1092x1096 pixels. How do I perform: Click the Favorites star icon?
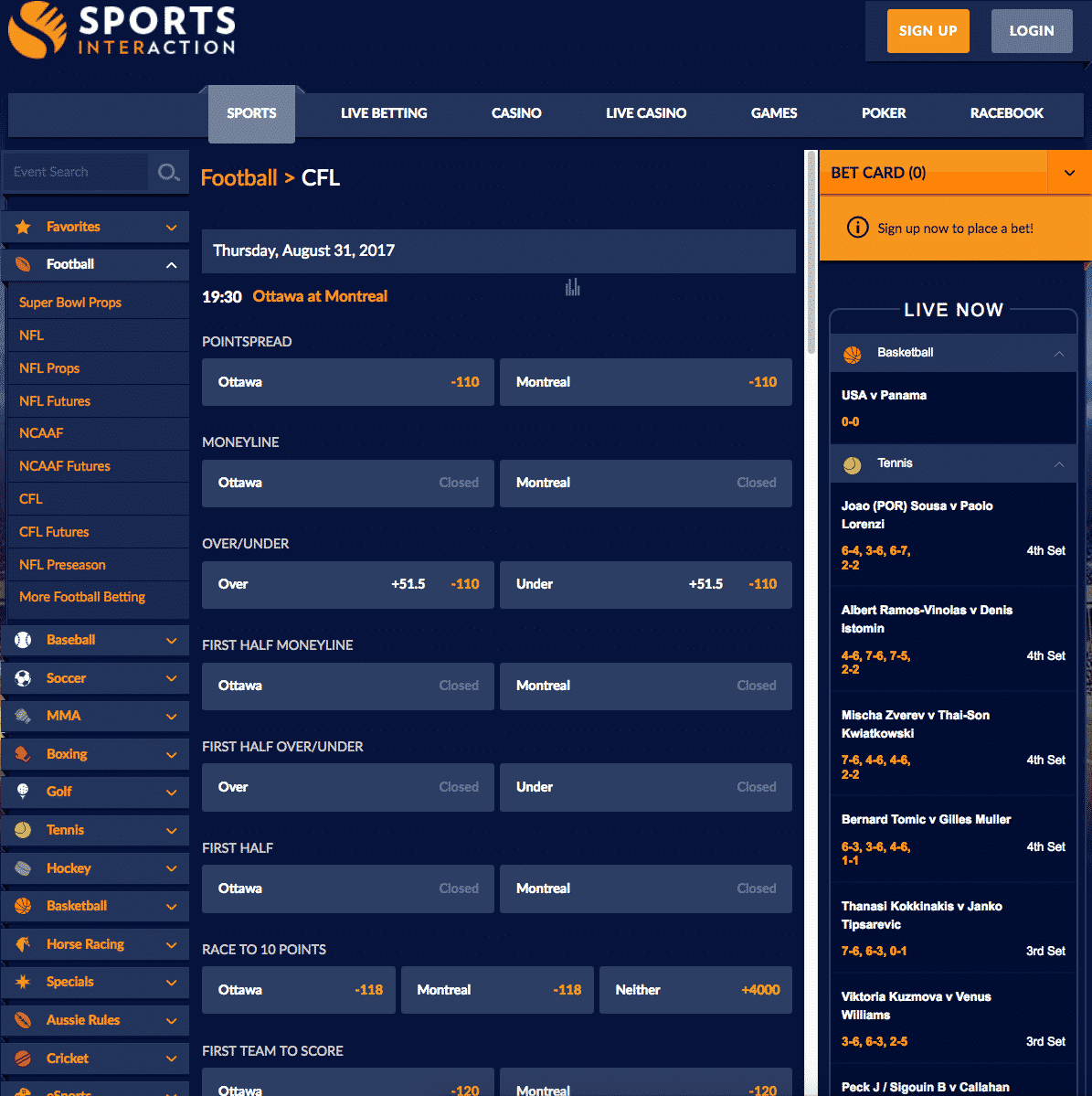click(23, 228)
